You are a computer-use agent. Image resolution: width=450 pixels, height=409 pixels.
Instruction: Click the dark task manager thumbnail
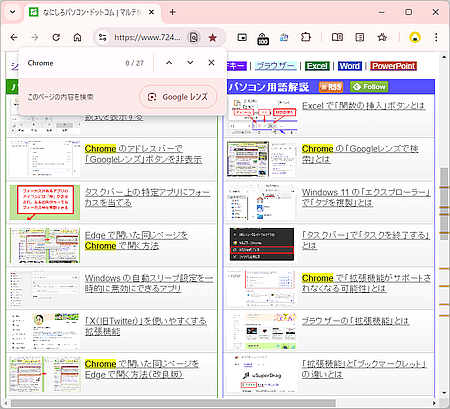262,245
